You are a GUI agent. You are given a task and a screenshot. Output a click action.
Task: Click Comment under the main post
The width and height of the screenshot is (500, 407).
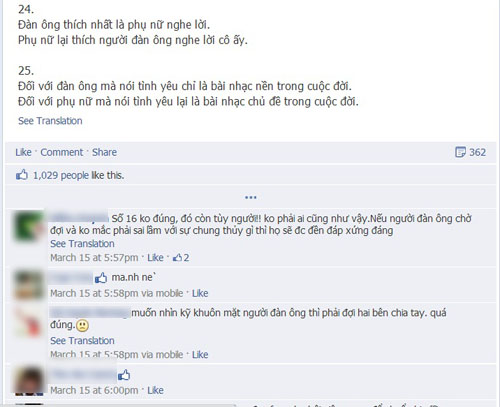click(x=62, y=152)
